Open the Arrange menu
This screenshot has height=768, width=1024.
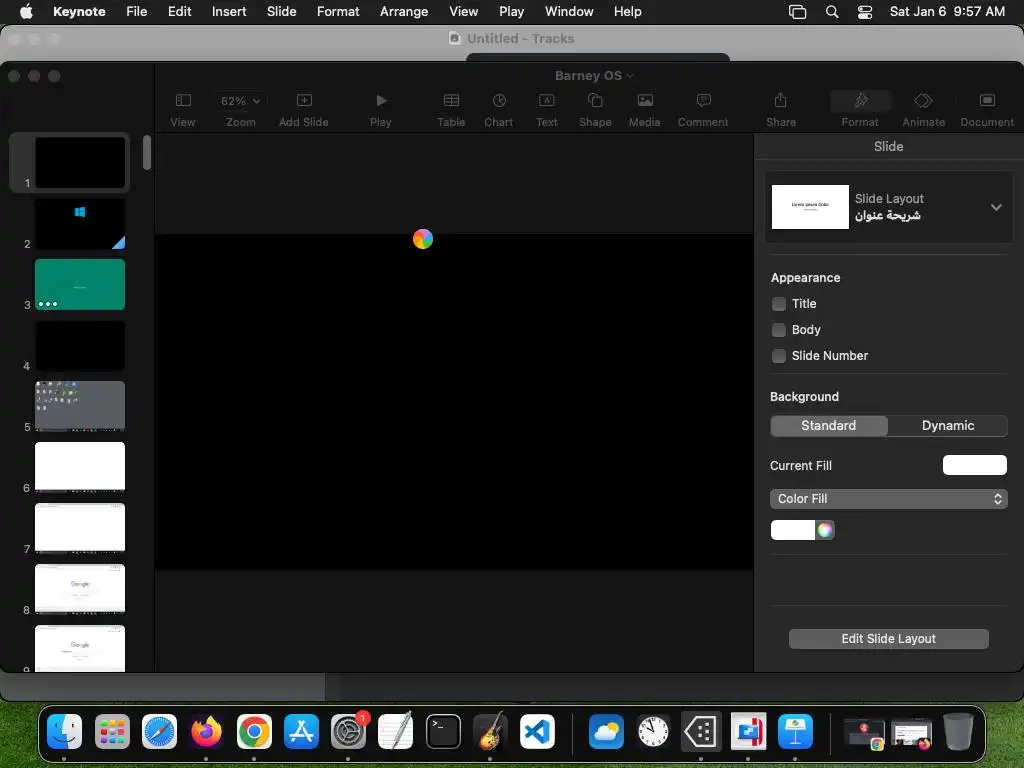tap(404, 12)
